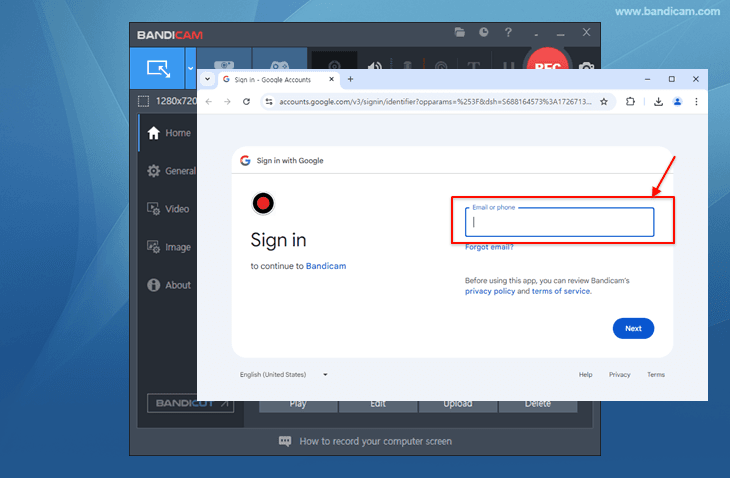
Task: Click the Upload button in Bandicam
Action: (x=458, y=405)
